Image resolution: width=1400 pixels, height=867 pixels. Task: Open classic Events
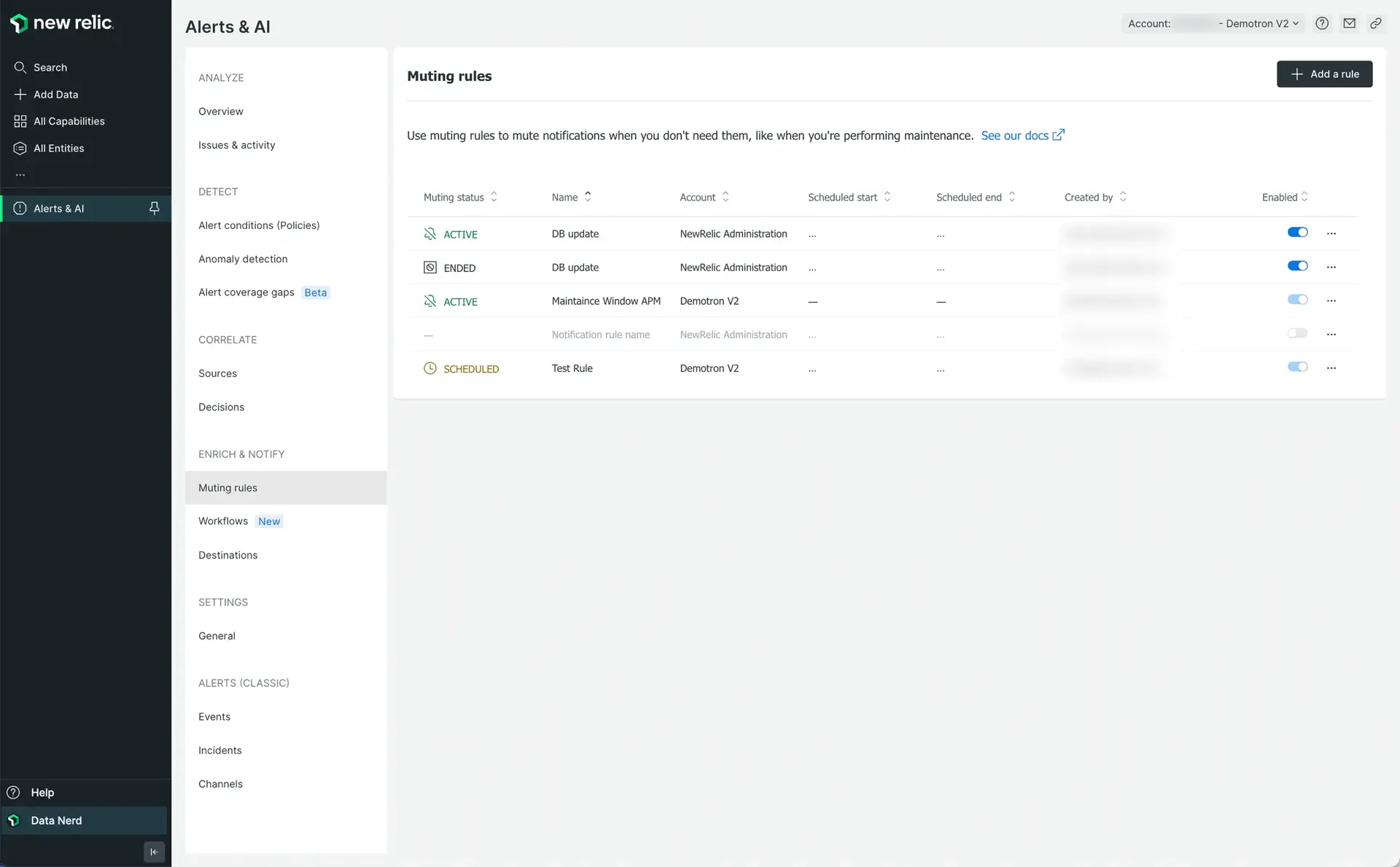pyautogui.click(x=214, y=717)
